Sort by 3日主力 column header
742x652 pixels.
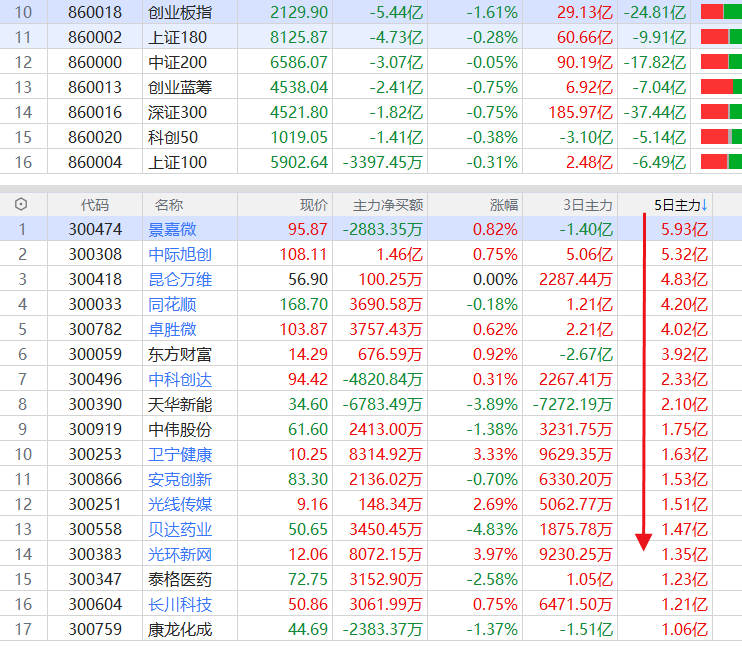pyautogui.click(x=588, y=205)
